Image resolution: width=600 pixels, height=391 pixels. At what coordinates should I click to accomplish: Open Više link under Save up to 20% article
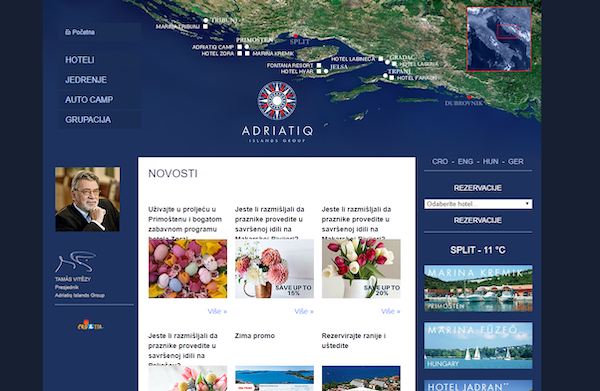391,311
